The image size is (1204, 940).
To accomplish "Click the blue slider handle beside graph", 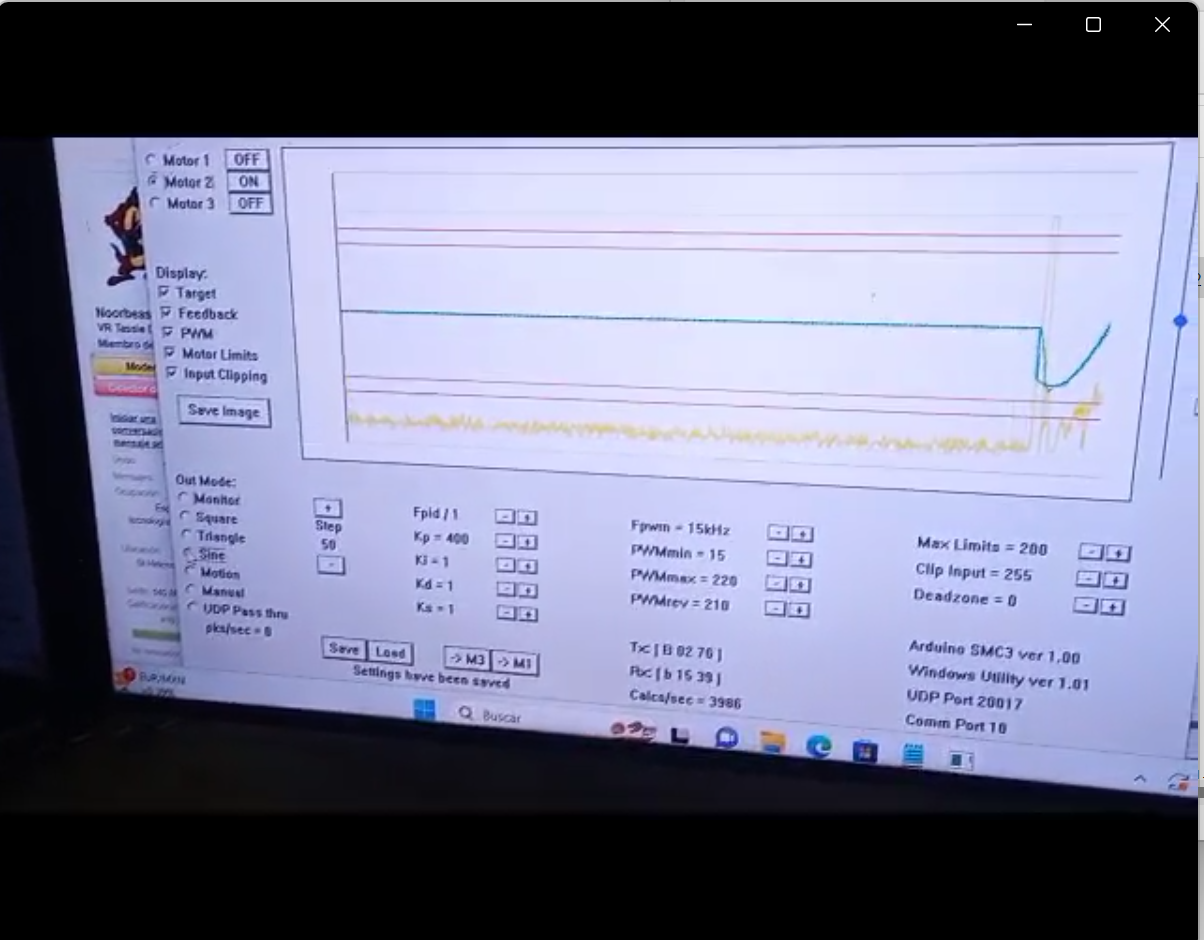I will (1180, 321).
